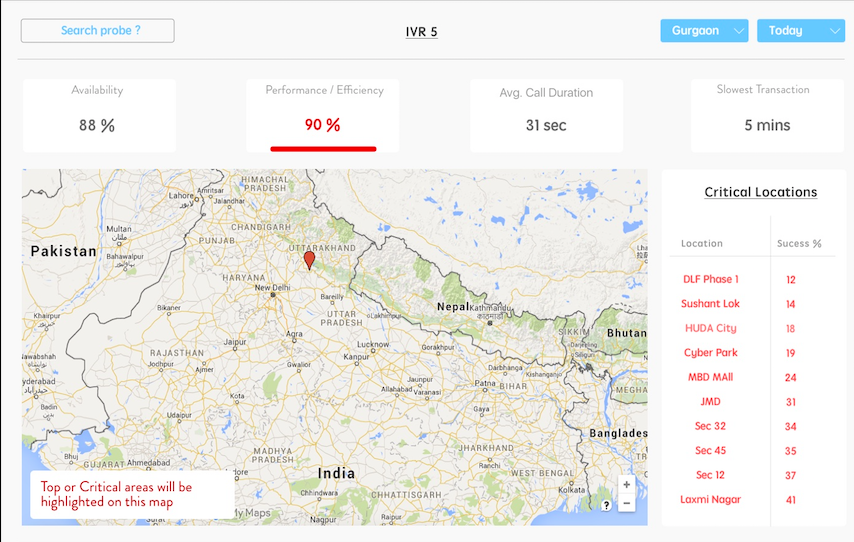The height and width of the screenshot is (542, 854).
Task: Select the HUDA City location row
Action: 752,328
